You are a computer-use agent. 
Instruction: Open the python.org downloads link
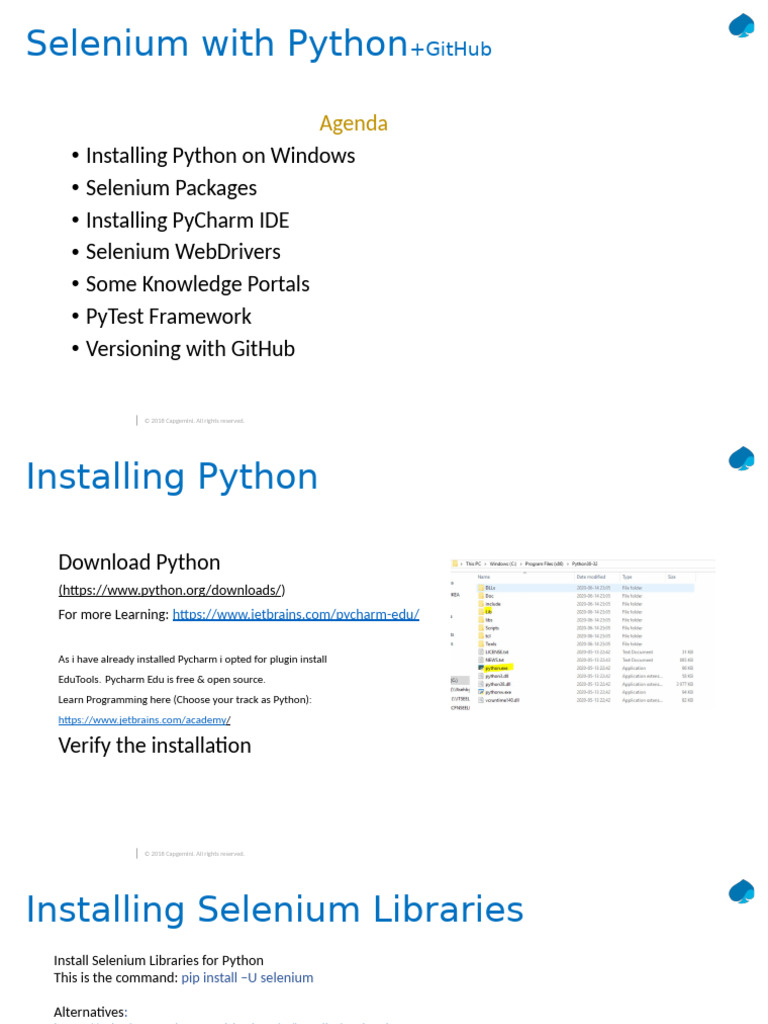pos(172,590)
